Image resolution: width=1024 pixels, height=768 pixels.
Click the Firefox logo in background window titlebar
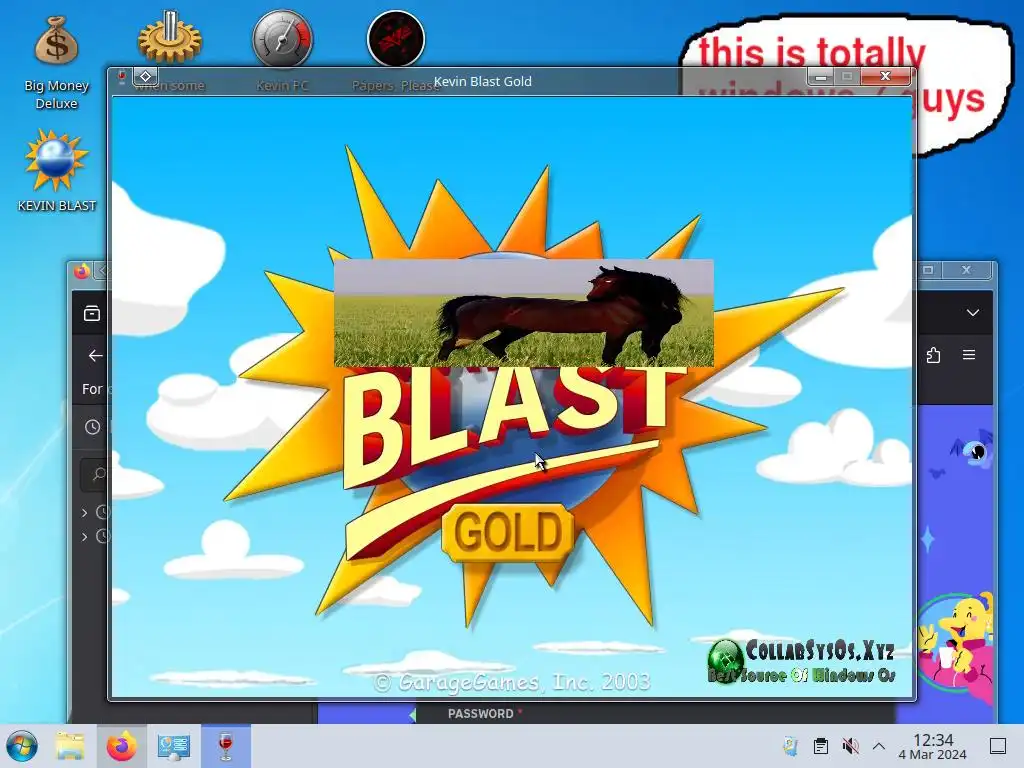click(x=82, y=271)
